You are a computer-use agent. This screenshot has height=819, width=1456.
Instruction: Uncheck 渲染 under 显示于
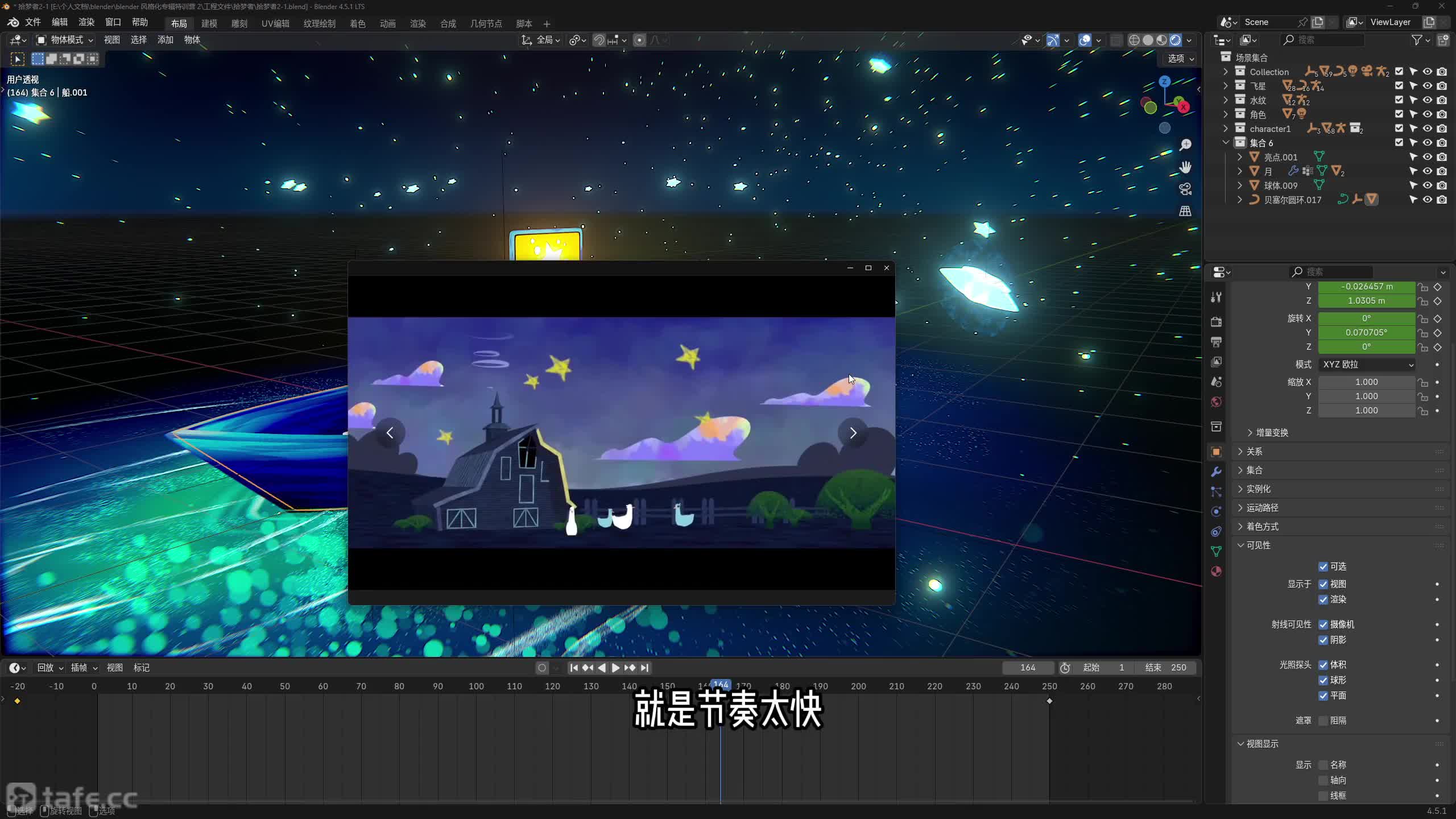[1323, 599]
